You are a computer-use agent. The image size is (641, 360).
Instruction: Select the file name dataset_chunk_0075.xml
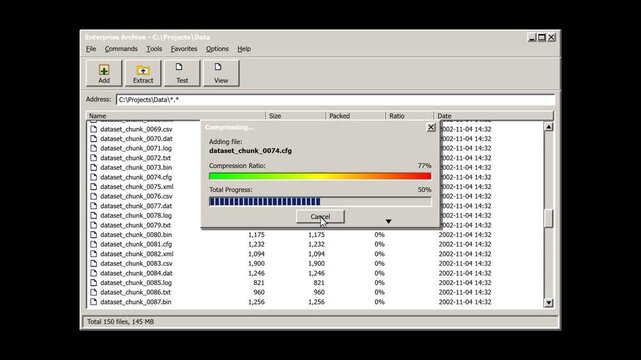[137, 187]
